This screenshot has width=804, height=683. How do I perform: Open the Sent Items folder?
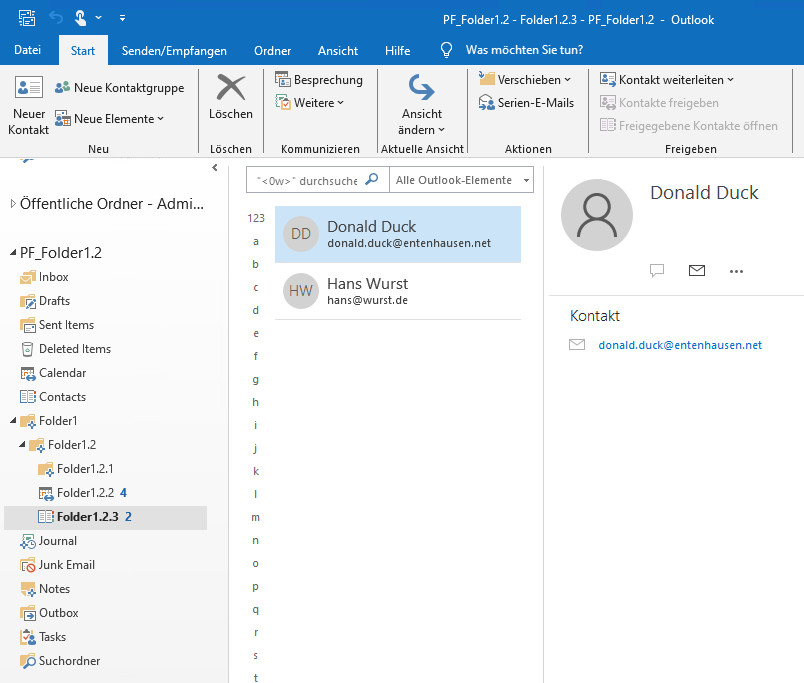click(66, 325)
